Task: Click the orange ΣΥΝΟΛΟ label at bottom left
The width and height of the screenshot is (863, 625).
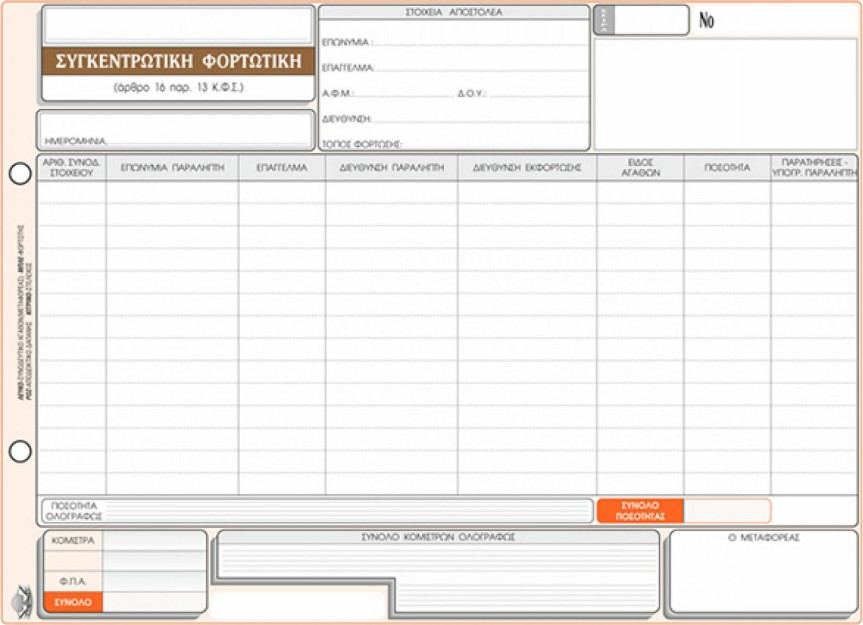Action: 73,602
